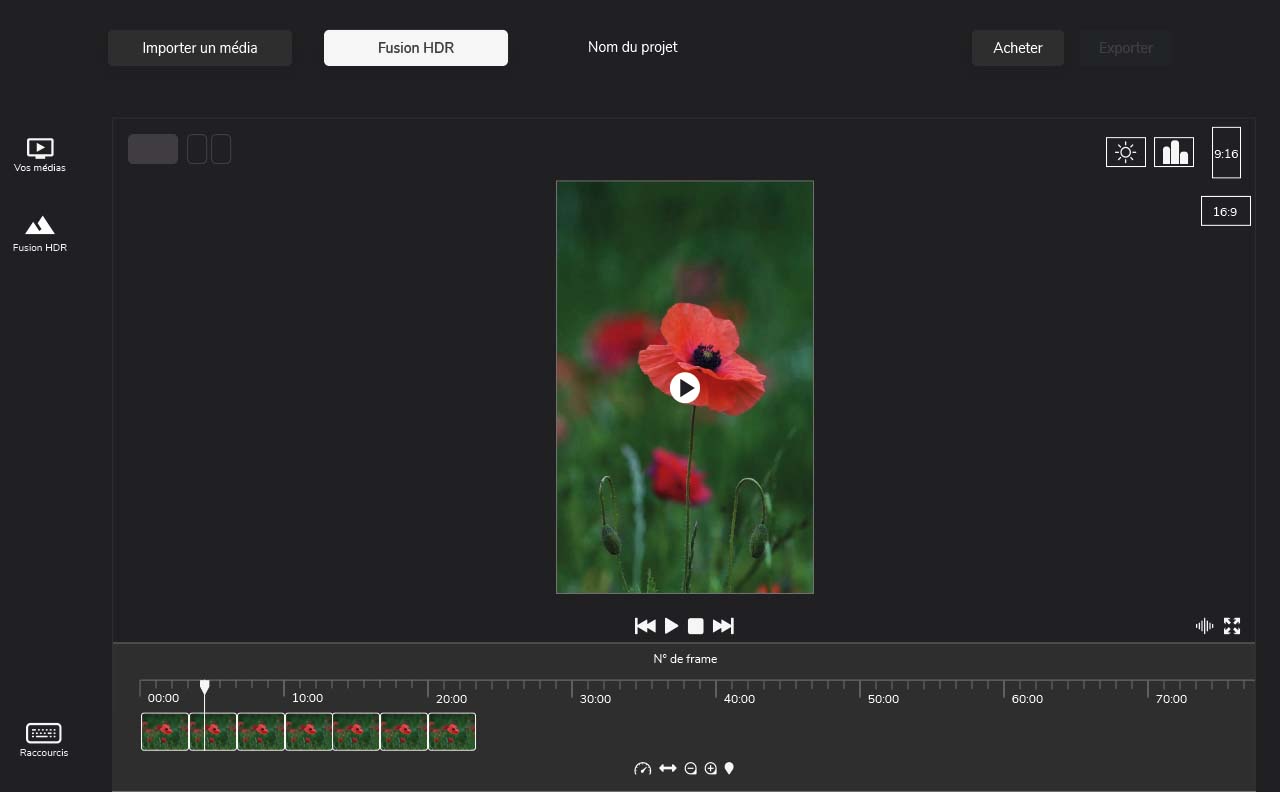Play the video from transport controls
The height and width of the screenshot is (792, 1280).
click(x=672, y=626)
